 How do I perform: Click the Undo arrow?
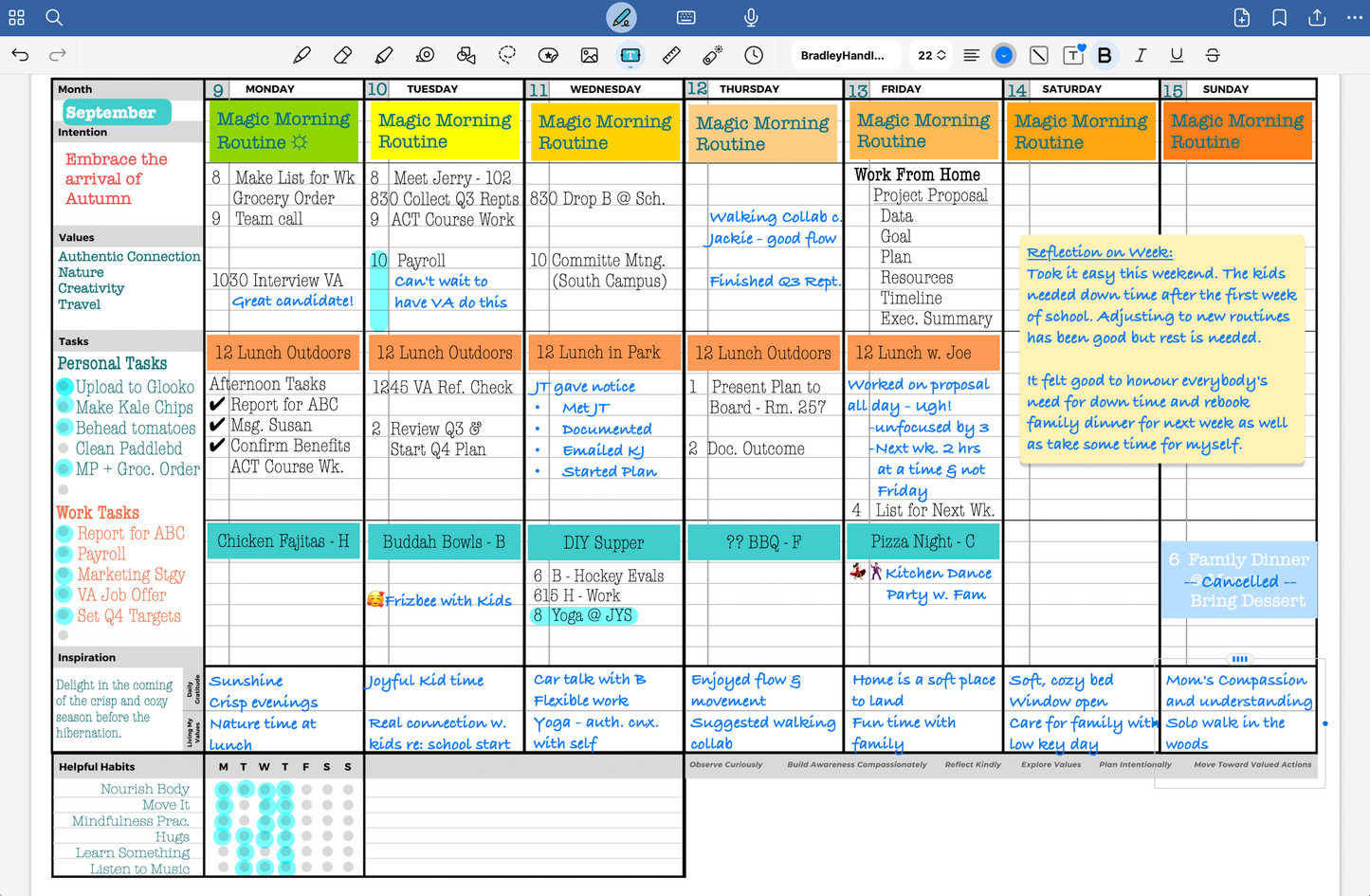point(21,56)
